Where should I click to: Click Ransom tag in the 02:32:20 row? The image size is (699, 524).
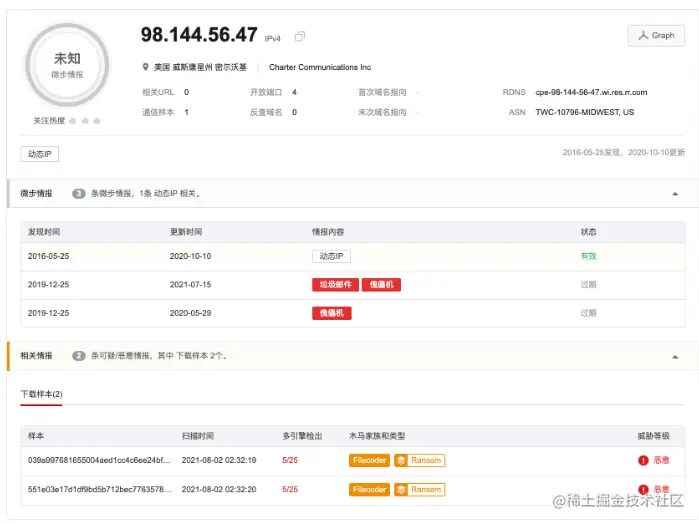point(420,490)
